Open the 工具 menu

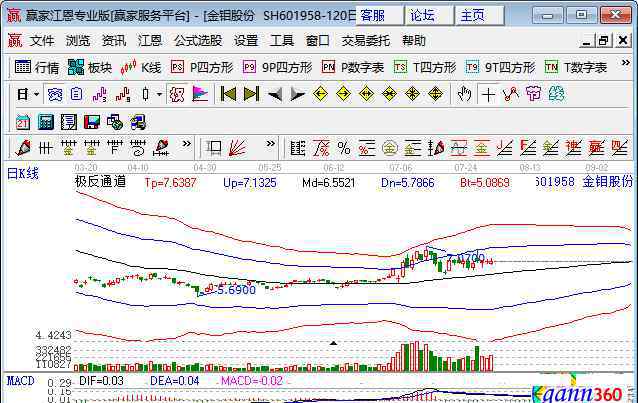[x=282, y=41]
